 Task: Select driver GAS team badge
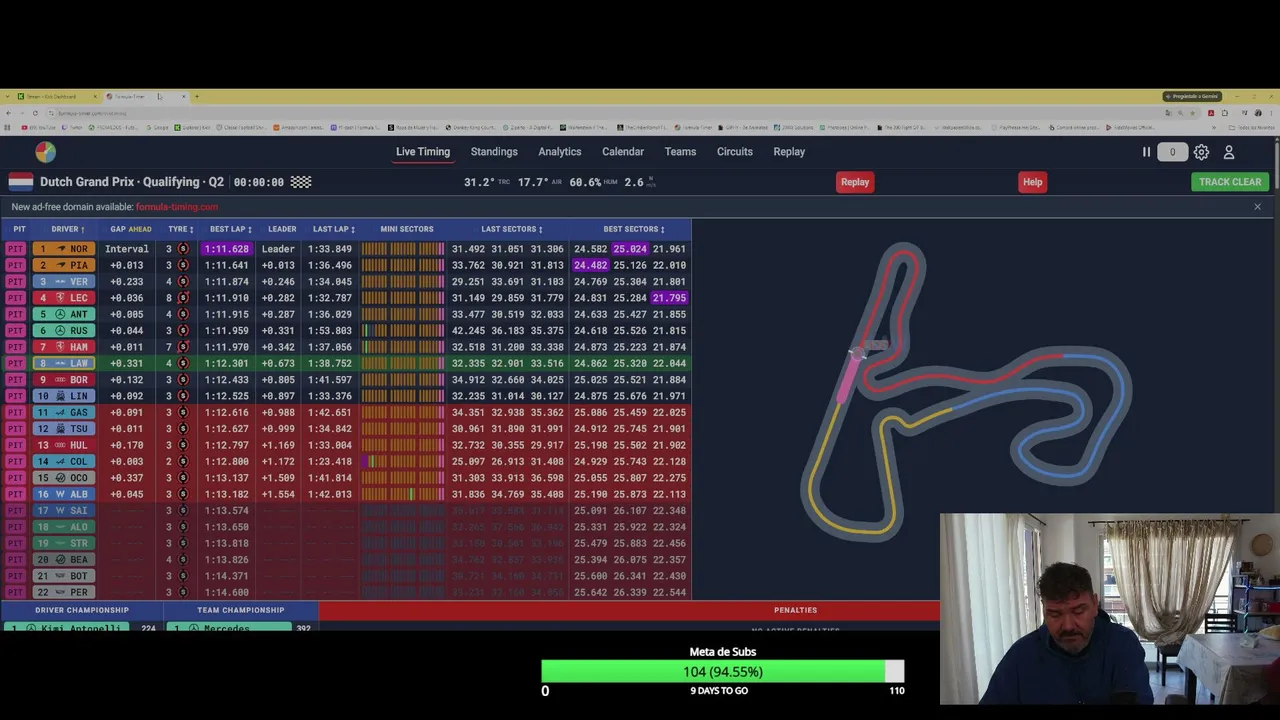point(64,413)
